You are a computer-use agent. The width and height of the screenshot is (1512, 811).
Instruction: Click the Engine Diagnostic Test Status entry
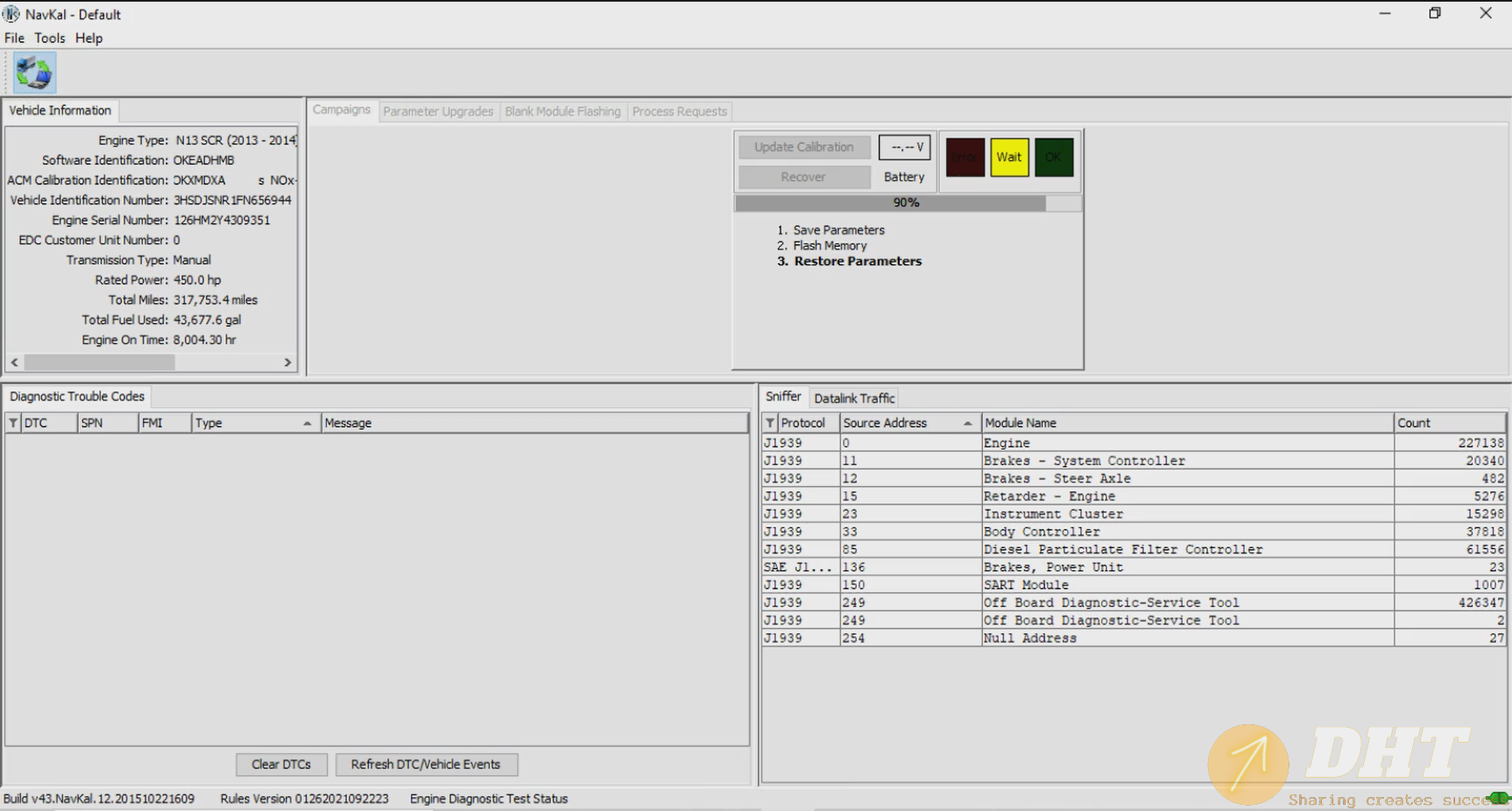click(489, 799)
